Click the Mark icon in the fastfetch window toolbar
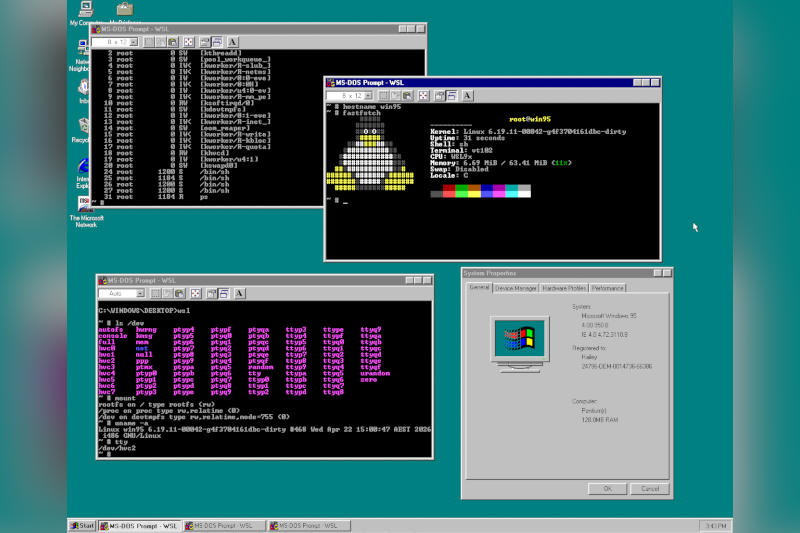The width and height of the screenshot is (800, 533). (384, 94)
